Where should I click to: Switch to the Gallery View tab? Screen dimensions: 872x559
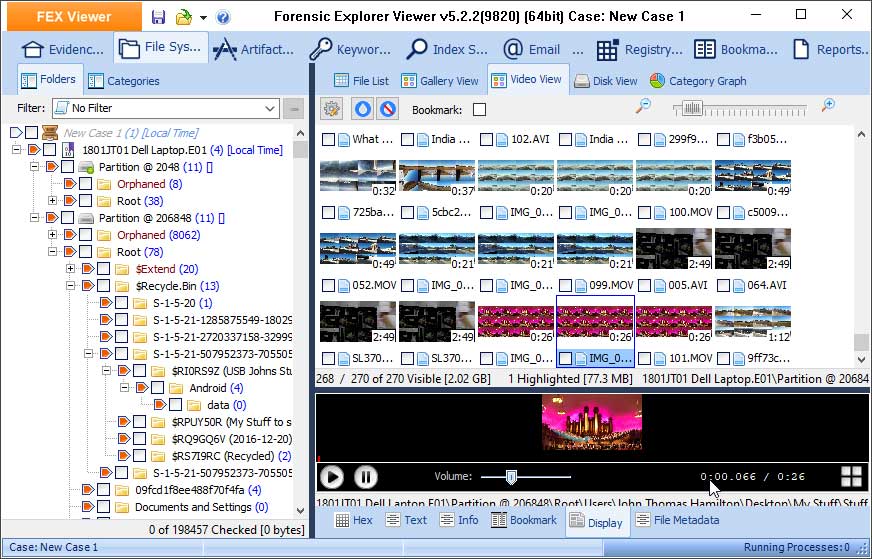441,81
